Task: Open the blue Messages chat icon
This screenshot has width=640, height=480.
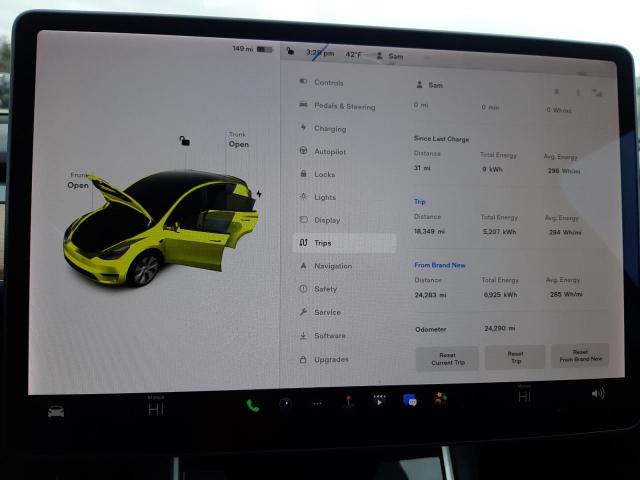Action: [x=409, y=400]
